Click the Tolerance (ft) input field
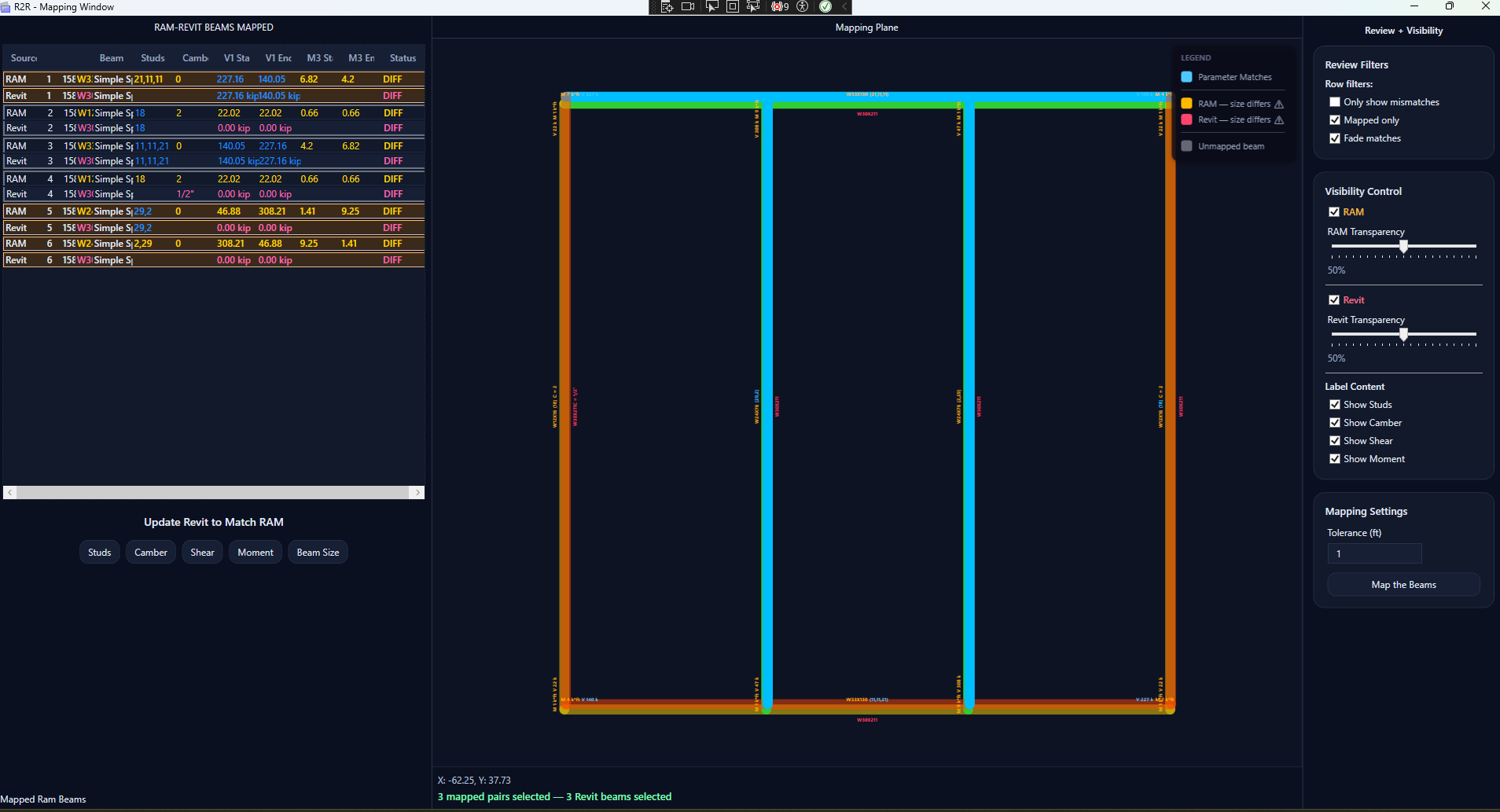The height and width of the screenshot is (812, 1500). point(1374,554)
